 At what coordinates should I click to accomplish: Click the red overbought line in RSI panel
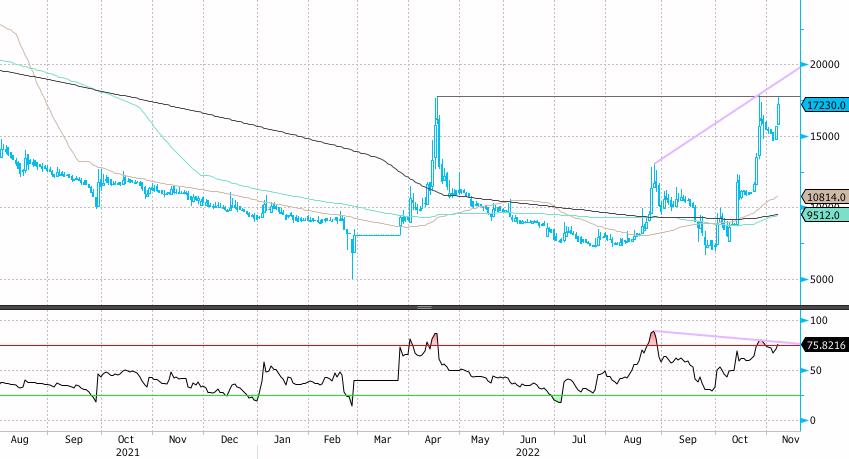point(300,345)
